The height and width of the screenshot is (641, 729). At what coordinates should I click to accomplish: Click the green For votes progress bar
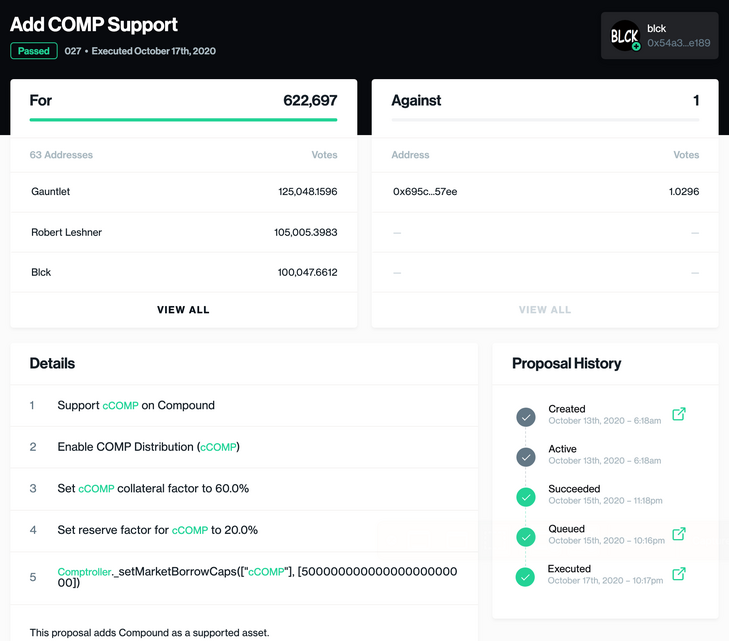[183, 120]
